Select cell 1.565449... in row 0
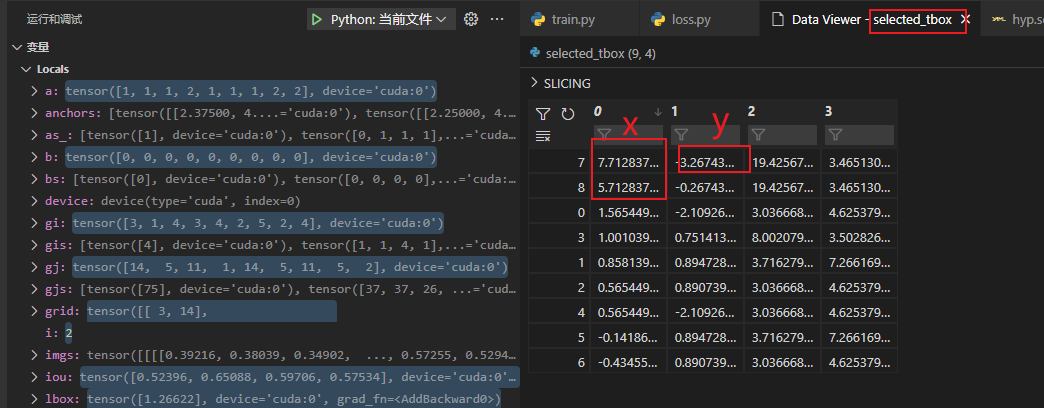 628,212
